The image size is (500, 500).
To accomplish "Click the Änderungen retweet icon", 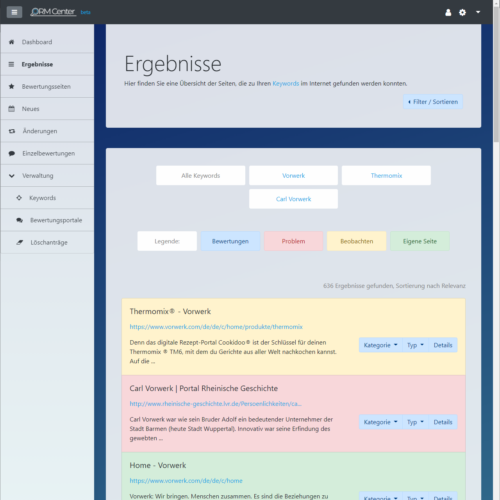I will [x=12, y=131].
